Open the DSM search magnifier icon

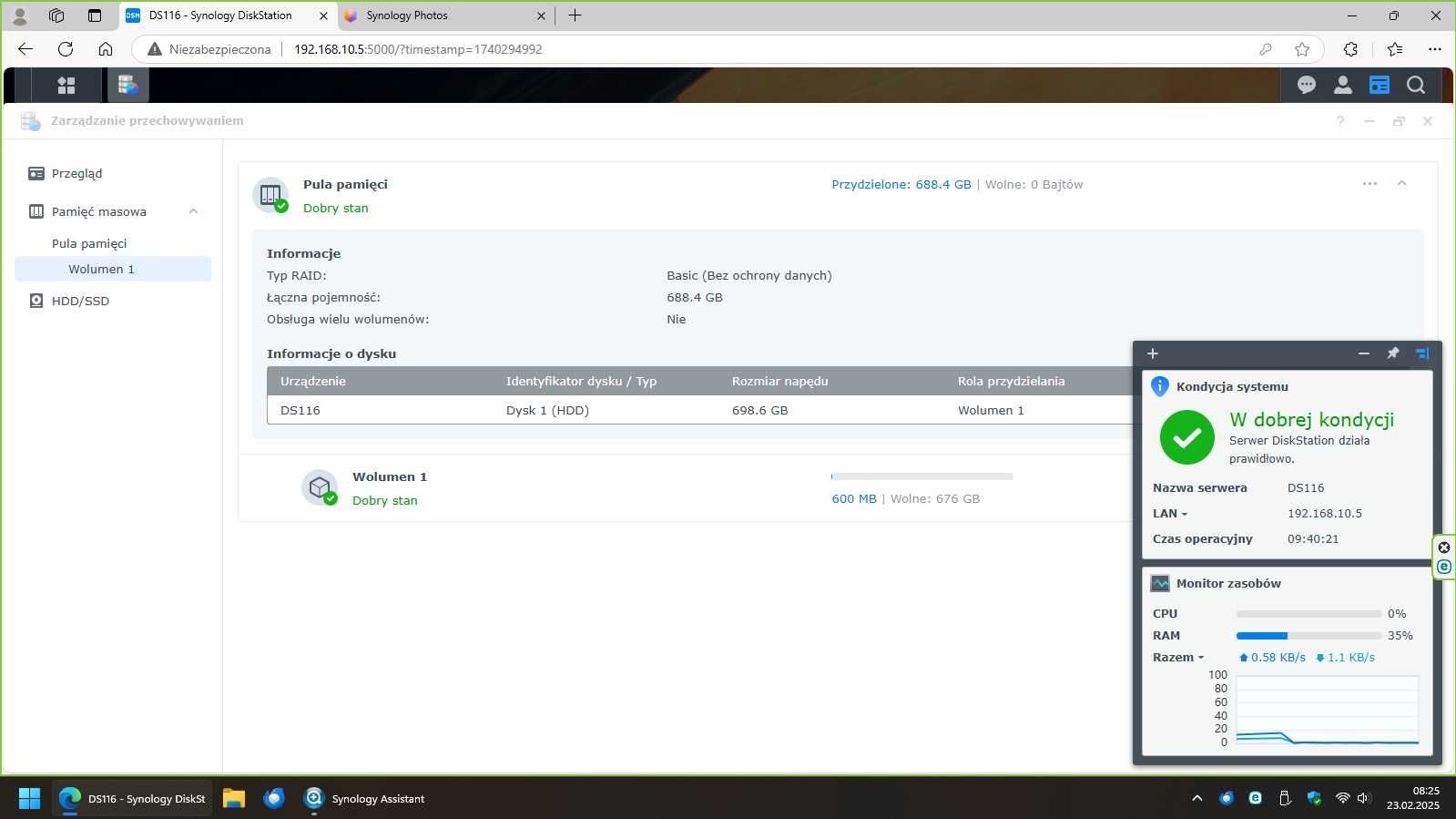coord(1416,85)
